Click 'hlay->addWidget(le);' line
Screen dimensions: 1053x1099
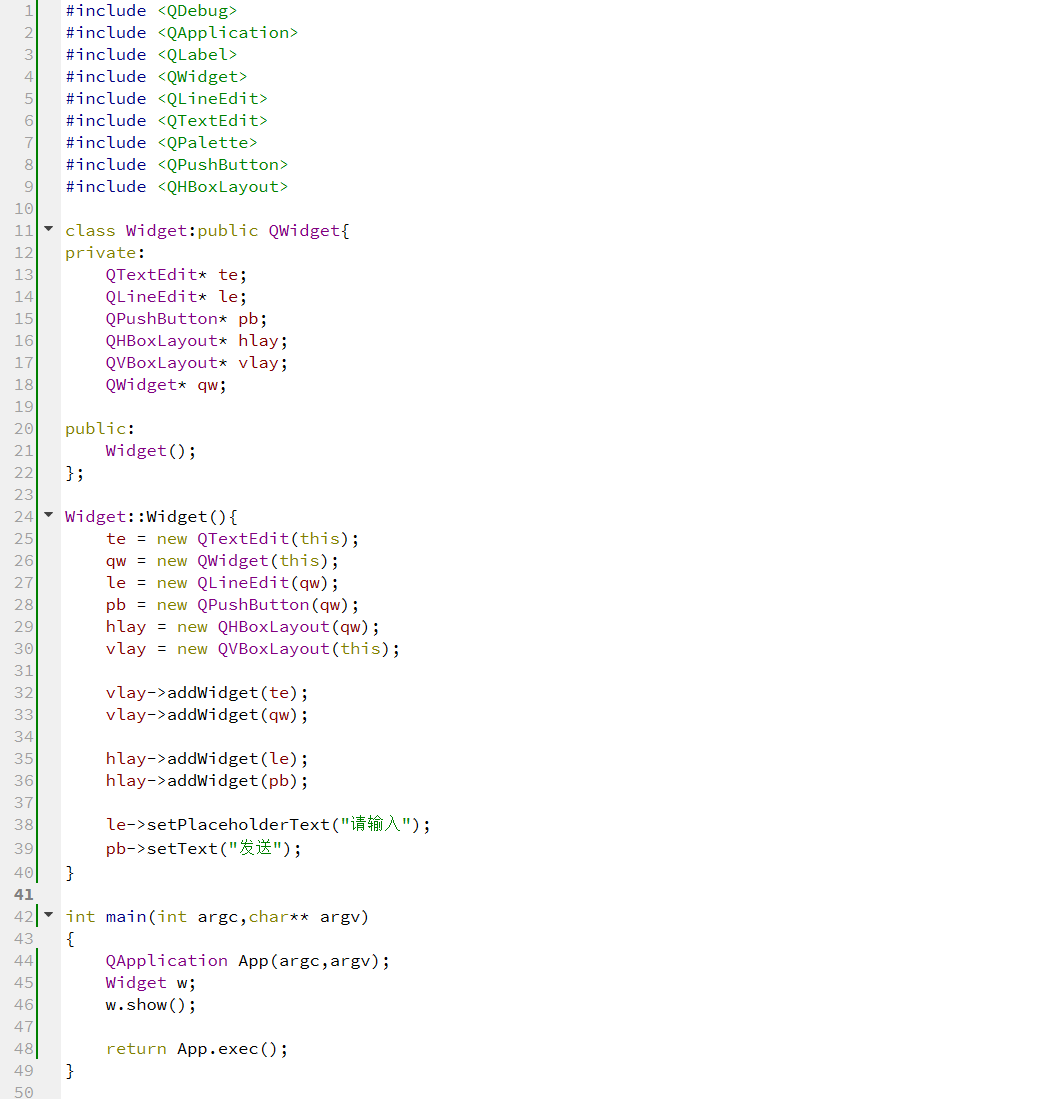(207, 759)
